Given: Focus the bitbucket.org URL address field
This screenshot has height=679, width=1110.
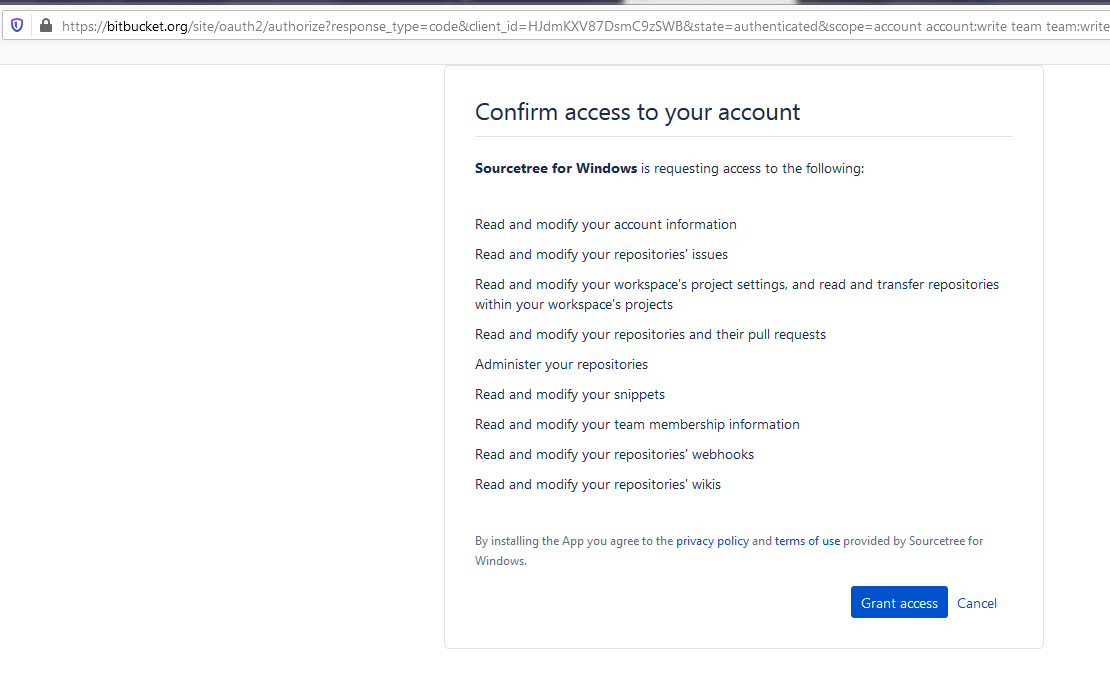Looking at the screenshot, I should click(x=585, y=26).
